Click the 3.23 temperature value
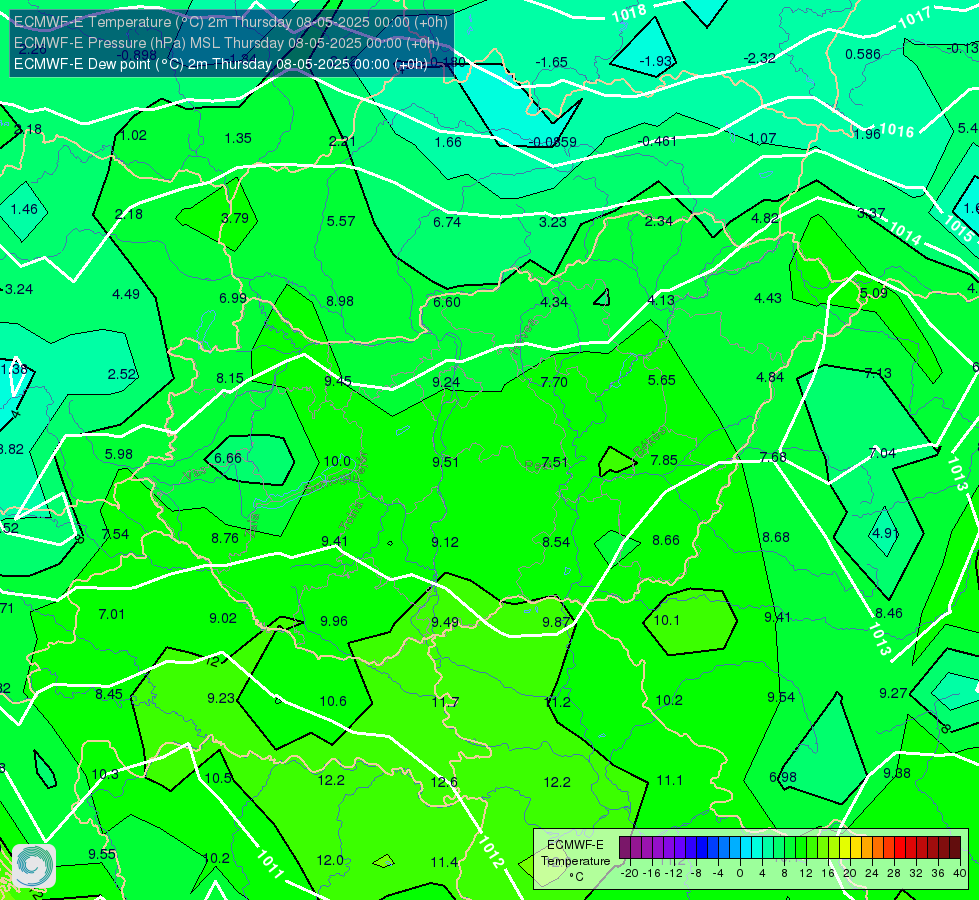The height and width of the screenshot is (900, 979). coord(553,222)
